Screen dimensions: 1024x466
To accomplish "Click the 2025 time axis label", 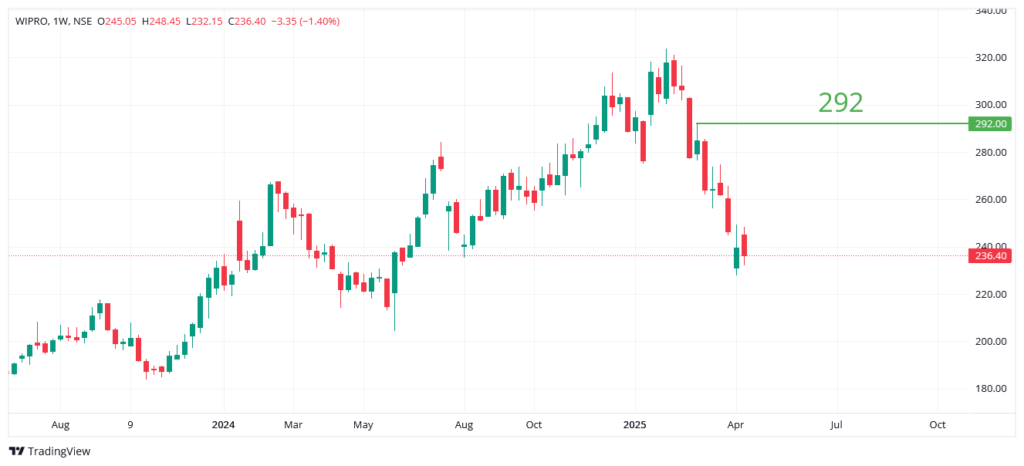I will pyautogui.click(x=635, y=425).
